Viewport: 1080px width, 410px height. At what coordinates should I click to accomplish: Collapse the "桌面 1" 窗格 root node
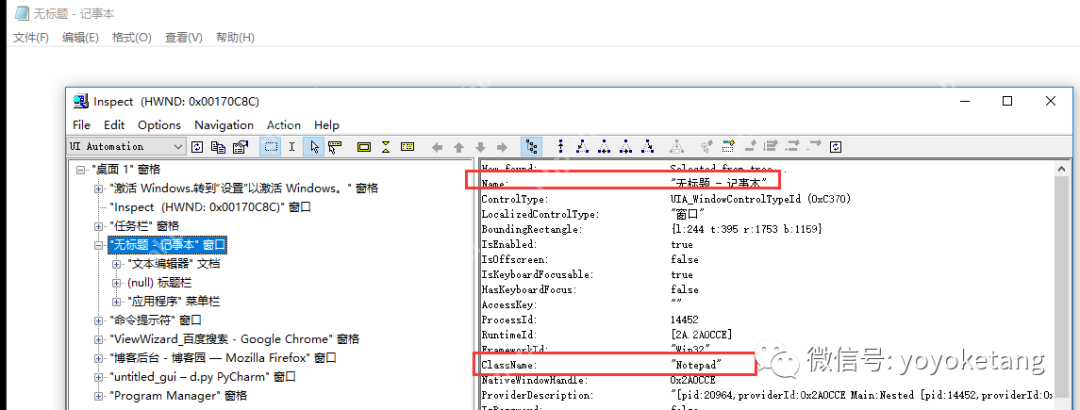click(81, 170)
